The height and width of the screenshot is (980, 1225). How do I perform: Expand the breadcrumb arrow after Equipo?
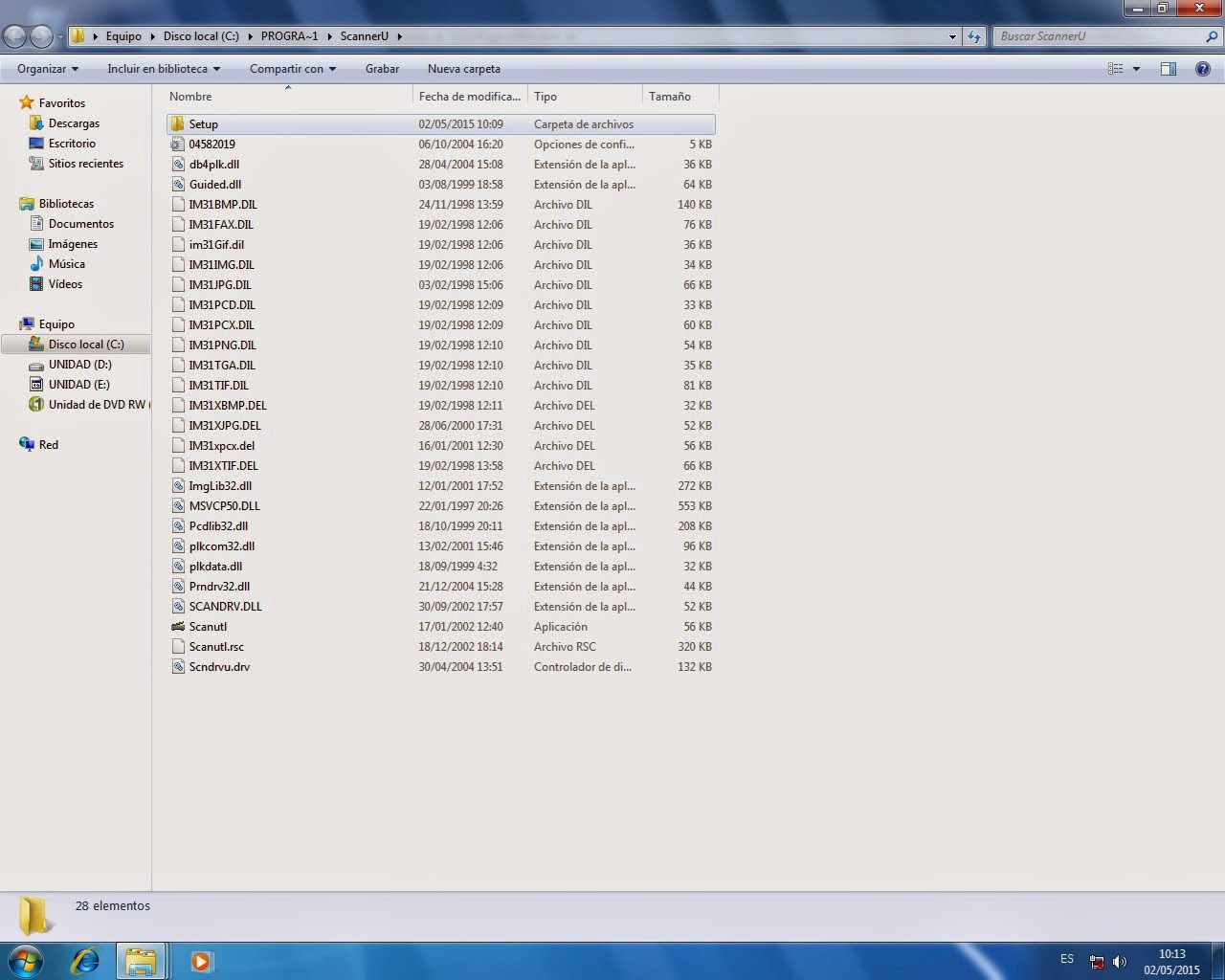pos(152,36)
